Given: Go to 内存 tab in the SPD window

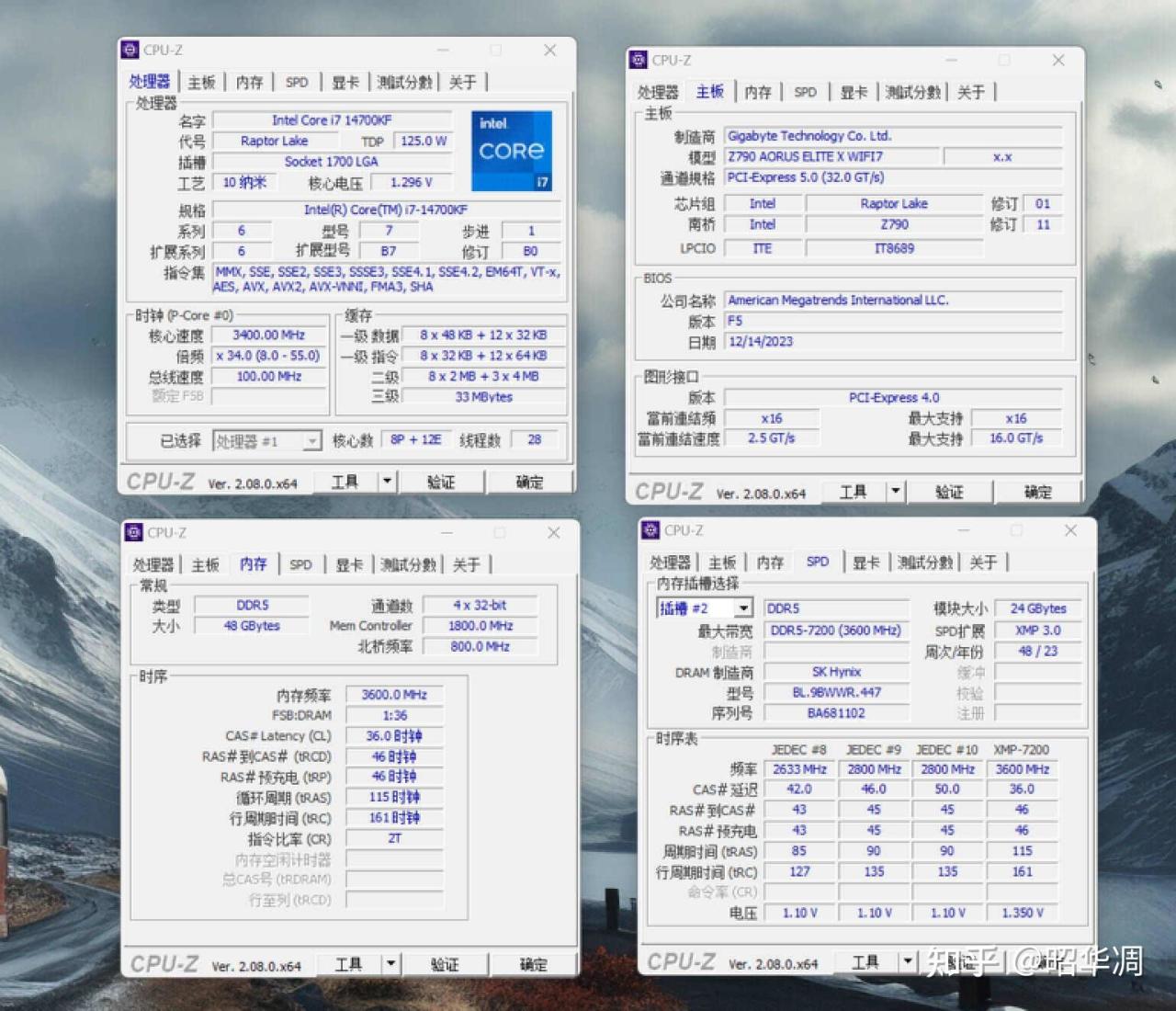Looking at the screenshot, I should pyautogui.click(x=770, y=562).
